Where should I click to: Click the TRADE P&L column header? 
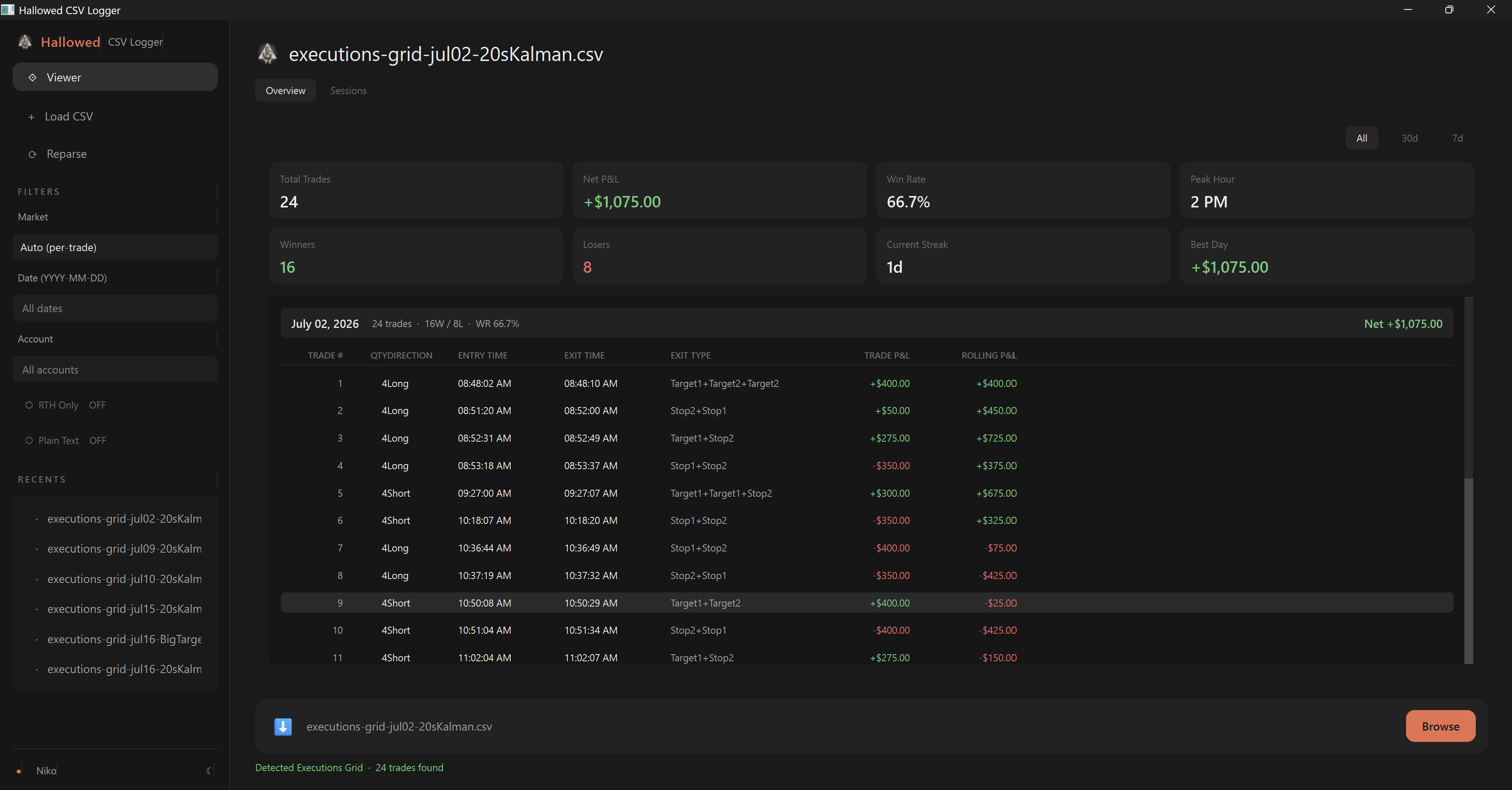(x=887, y=356)
